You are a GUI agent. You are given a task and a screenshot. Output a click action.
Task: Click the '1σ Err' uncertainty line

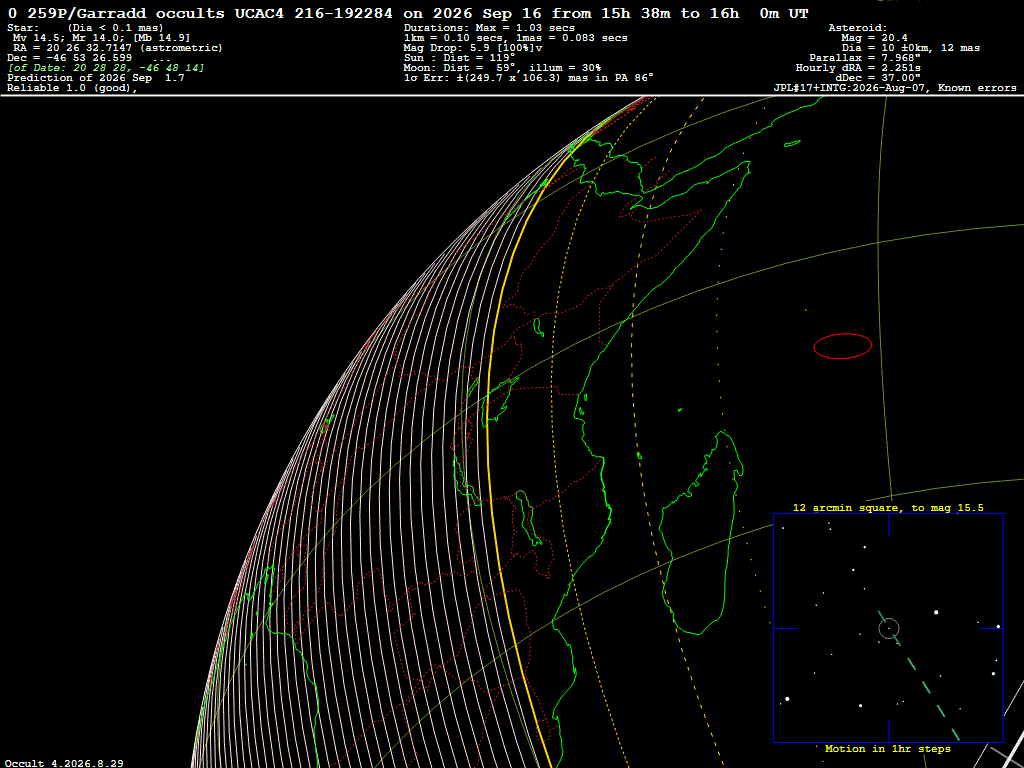[x=529, y=78]
